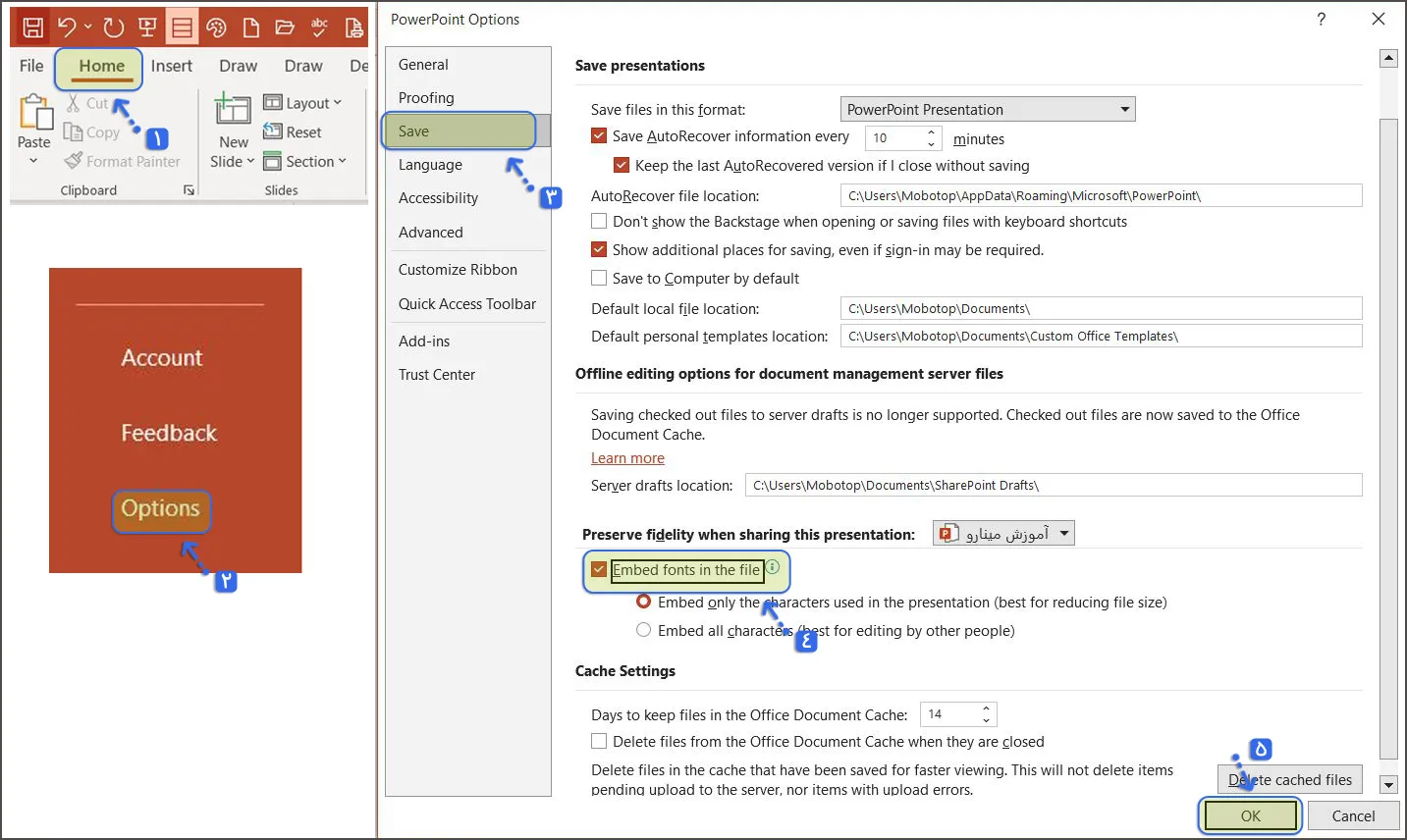
Task: Click the OK button
Action: 1250,815
